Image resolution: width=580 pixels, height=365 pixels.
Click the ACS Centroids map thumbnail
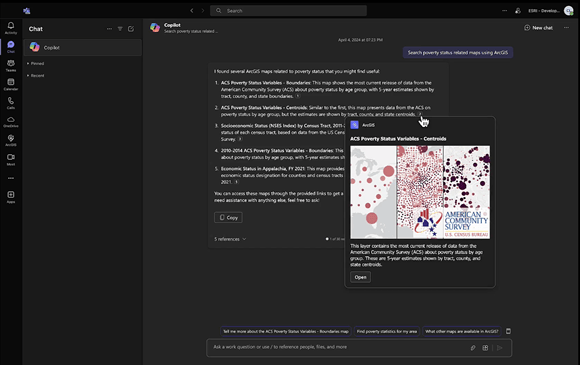click(420, 192)
